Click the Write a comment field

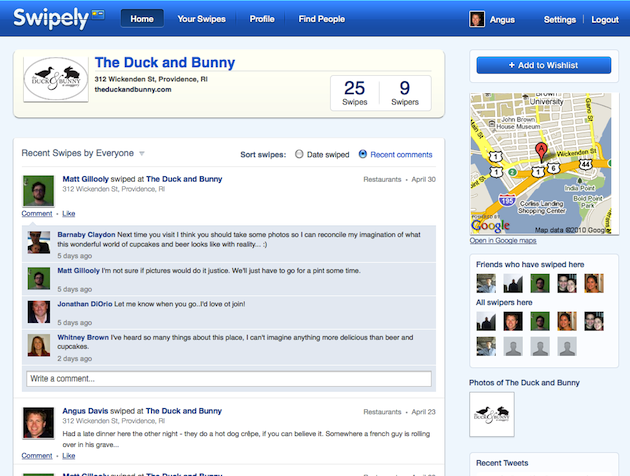click(x=229, y=379)
